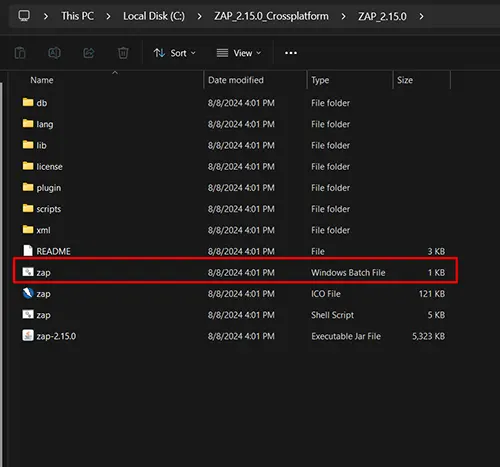The width and height of the screenshot is (500, 467).
Task: Expand chevron after ZAP_2.15.0 in breadcrumb
Action: point(421,16)
